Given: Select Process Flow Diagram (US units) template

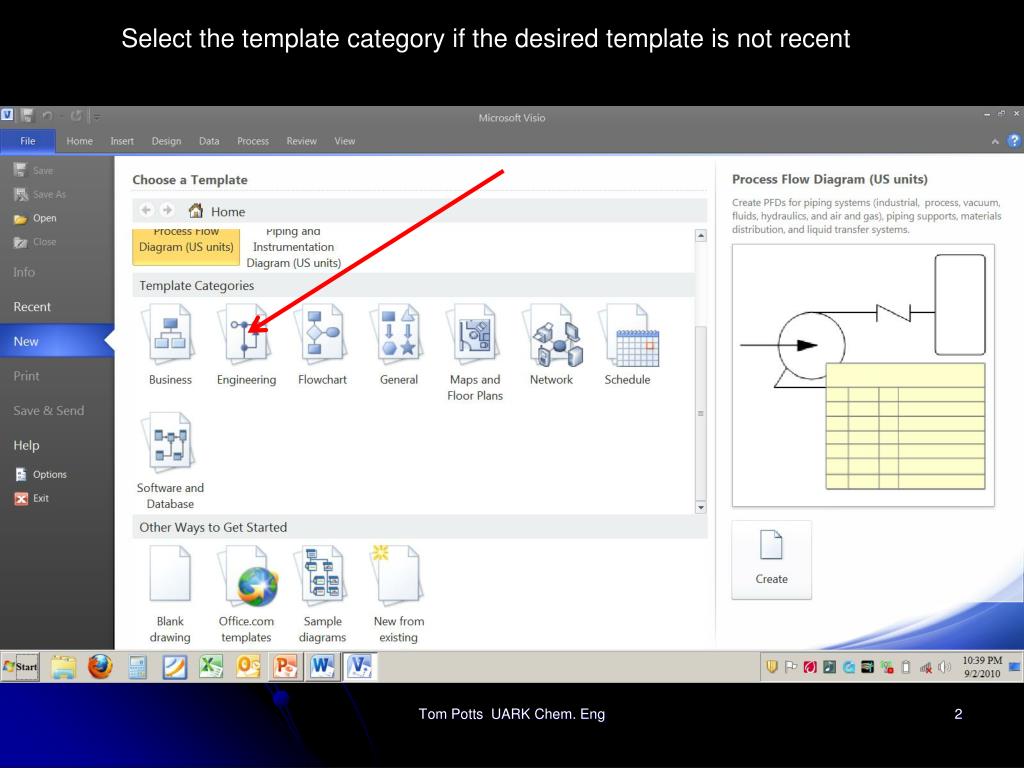Looking at the screenshot, I should pyautogui.click(x=186, y=246).
